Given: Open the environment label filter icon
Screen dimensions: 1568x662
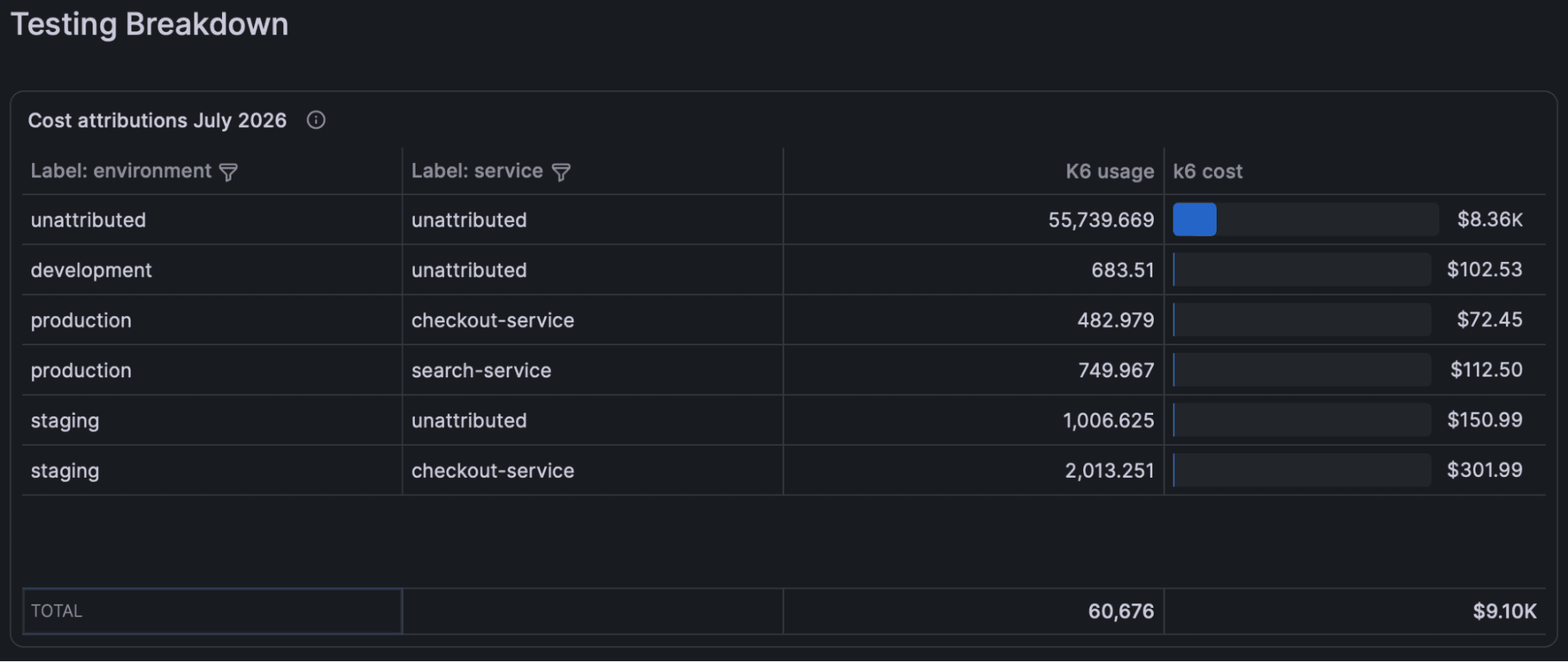Looking at the screenshot, I should click(228, 172).
